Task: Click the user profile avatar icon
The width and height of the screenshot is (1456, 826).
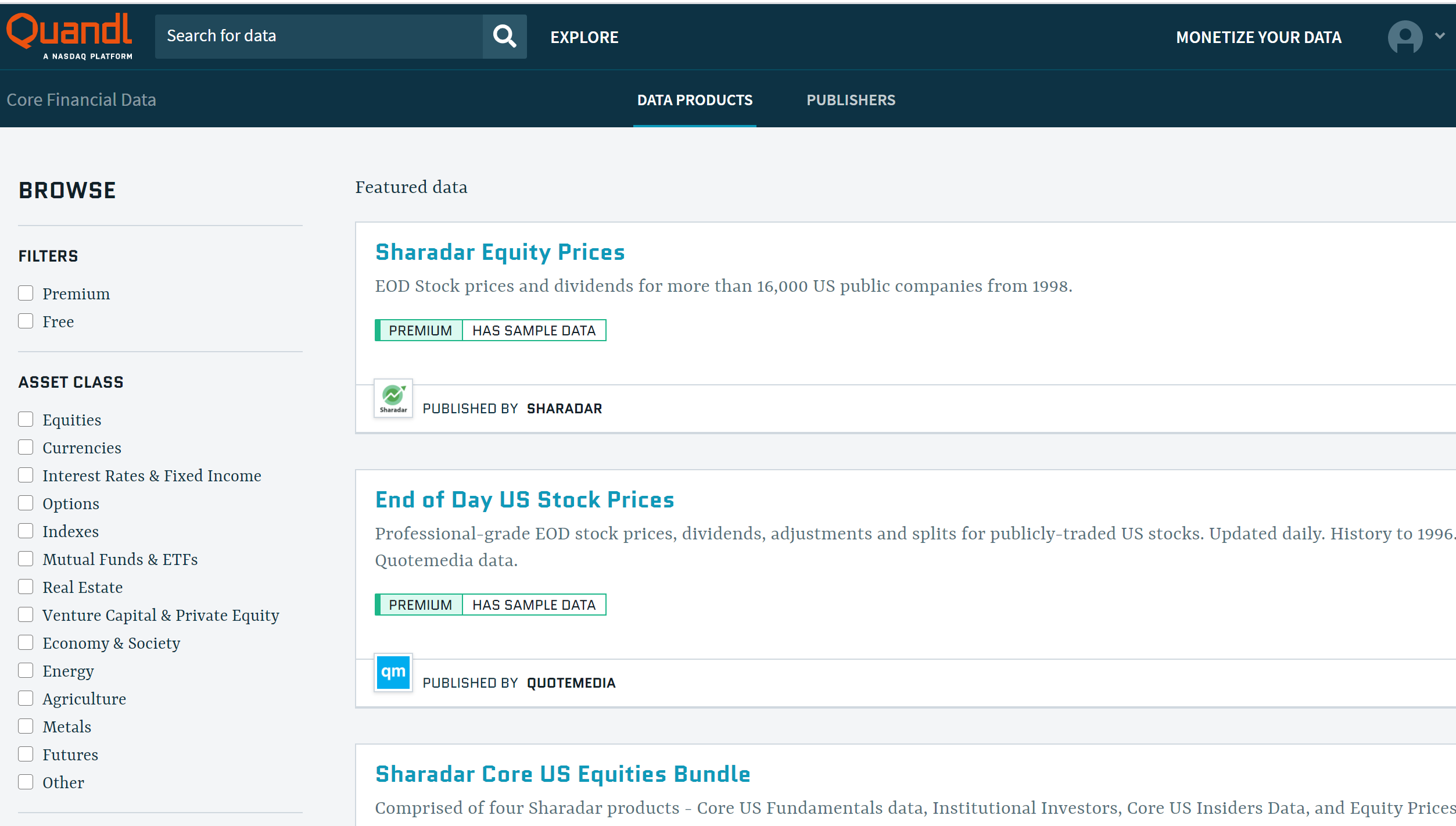Action: click(1404, 37)
